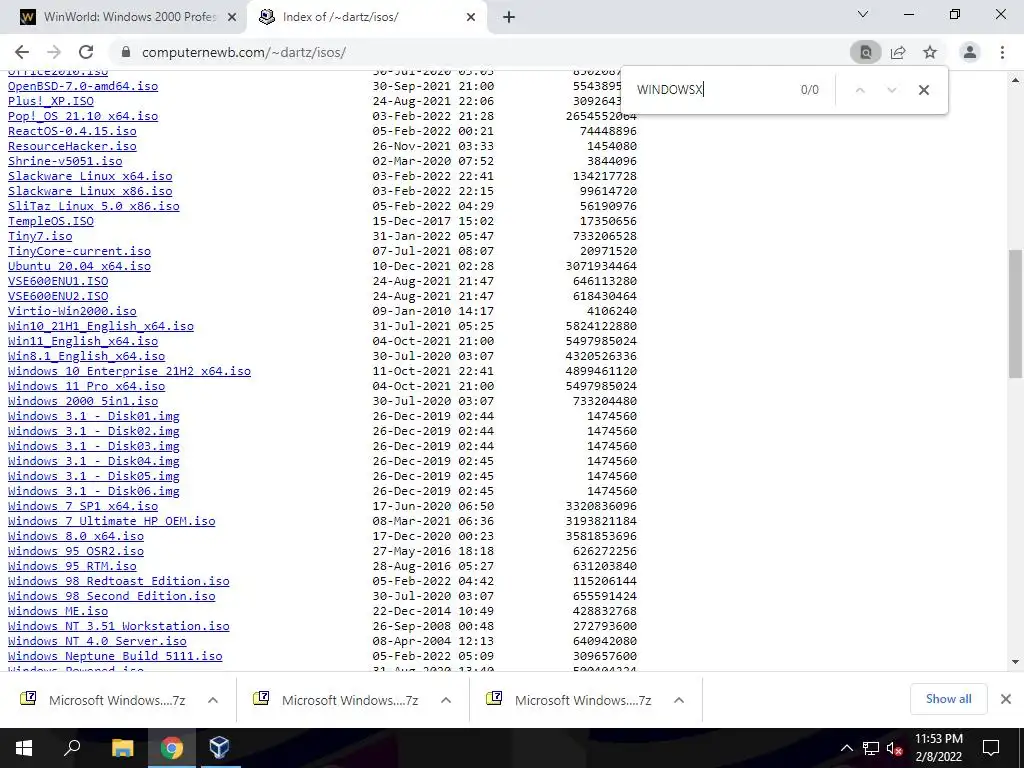
Task: Open Virtio-Win2000.iso link
Action: pos(72,311)
